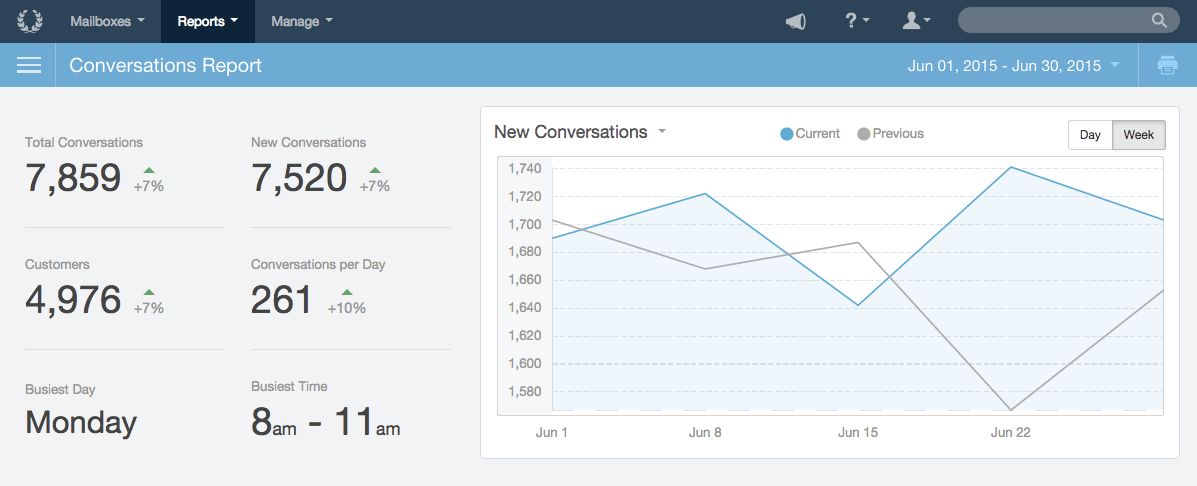Screen dimensions: 1197x486
Task: Switch chart to Day view
Action: point(1090,135)
